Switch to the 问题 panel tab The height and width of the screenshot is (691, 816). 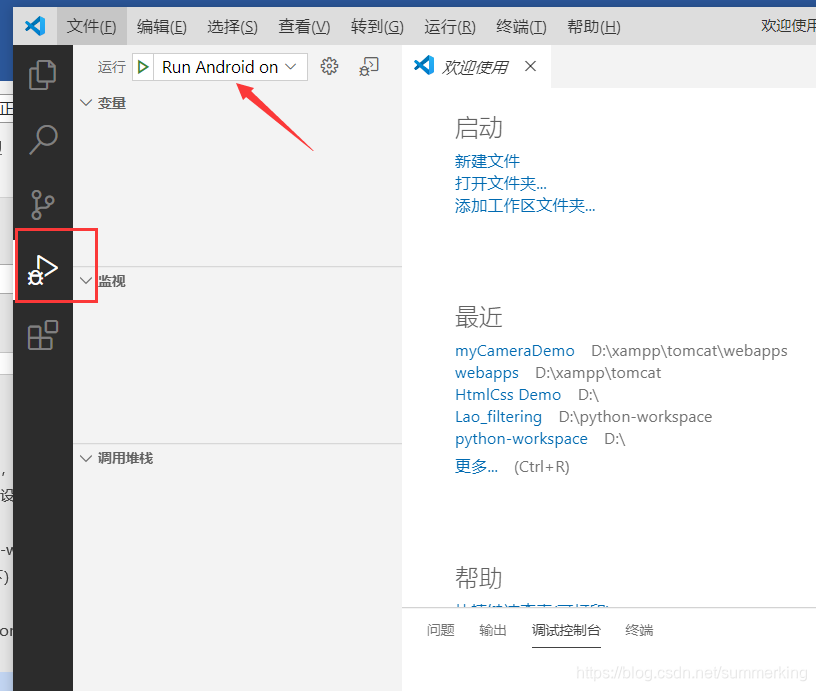(441, 630)
